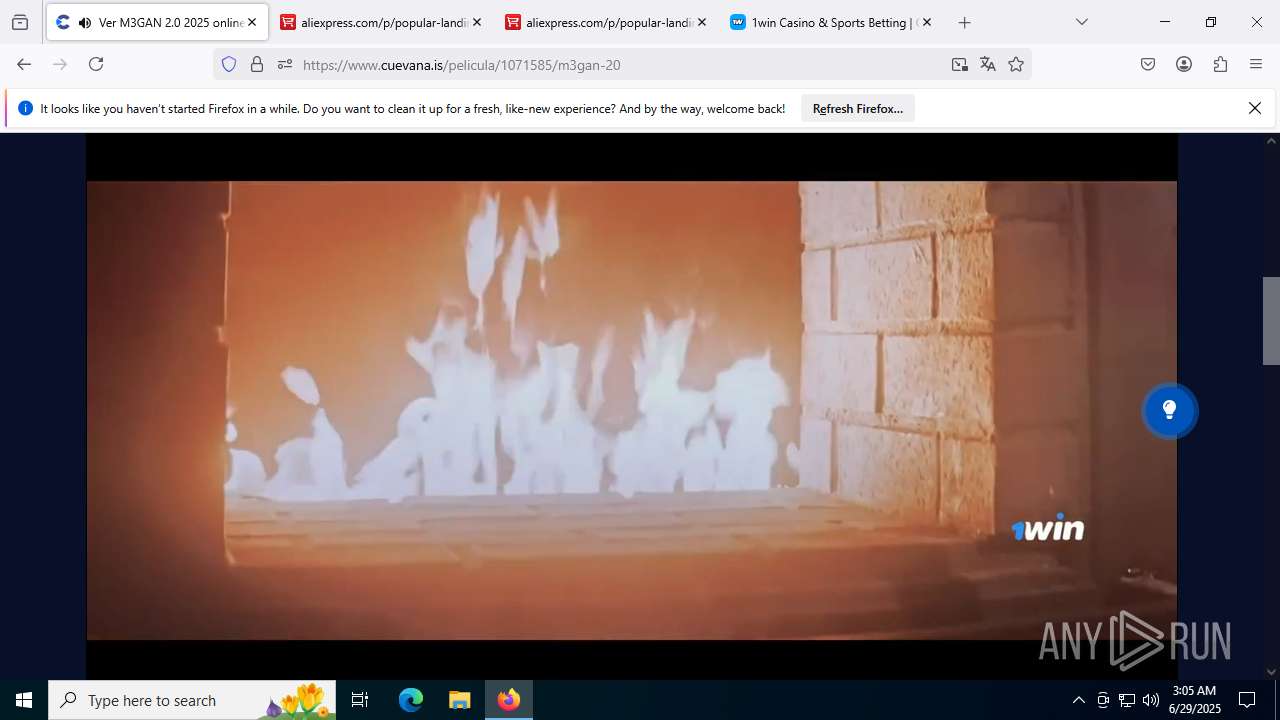Screen dimensions: 1280x720
Task: Close the first aliexpress tab
Action: coord(477,22)
